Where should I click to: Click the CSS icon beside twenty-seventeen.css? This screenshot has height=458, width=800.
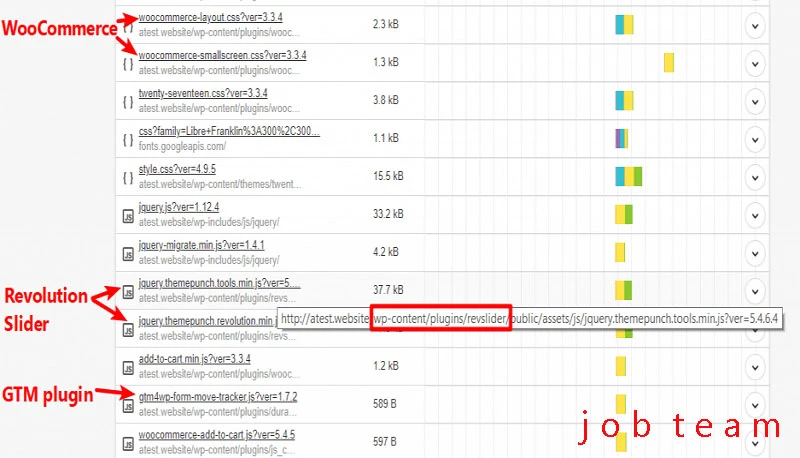[127, 101]
